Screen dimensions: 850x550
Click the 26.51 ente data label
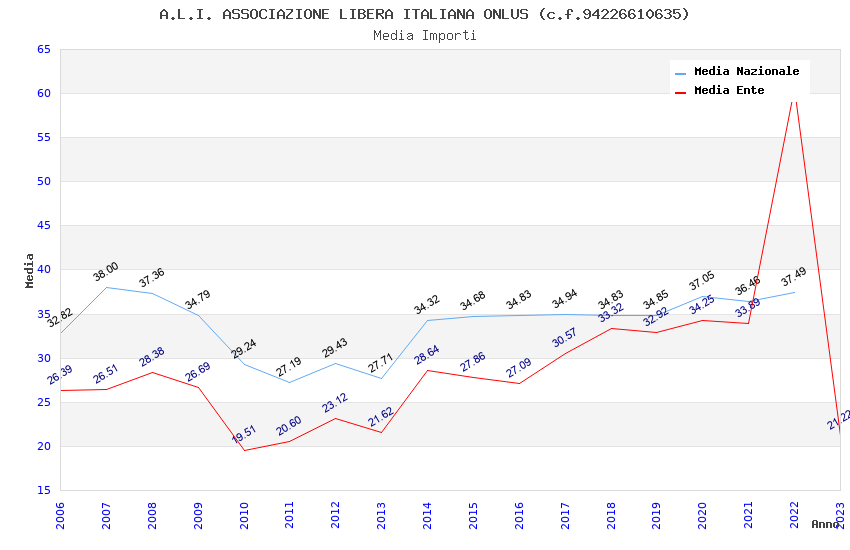[x=105, y=374]
